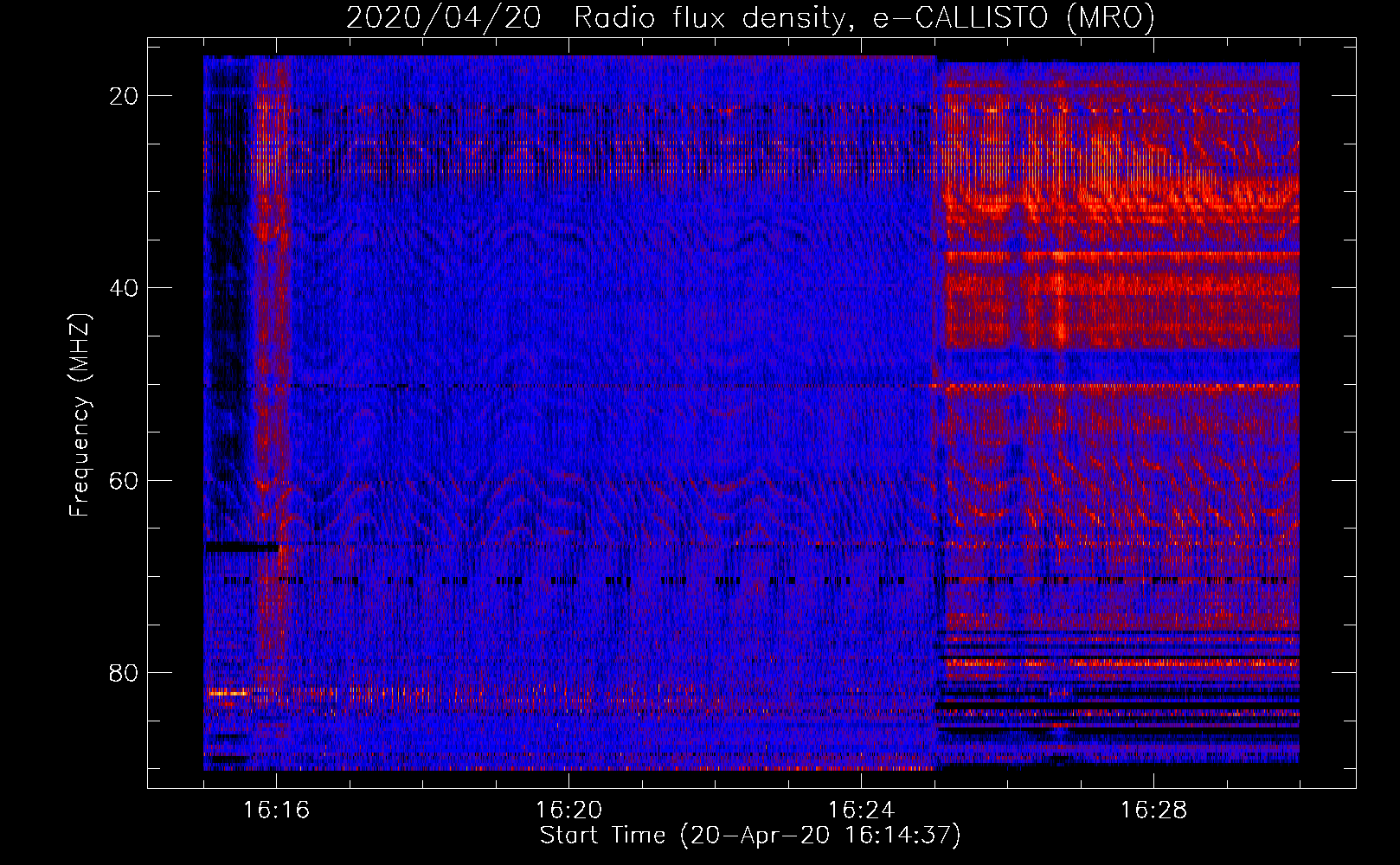The width and height of the screenshot is (1400, 865).
Task: Click the 16:20 time tick label
Action: [568, 811]
